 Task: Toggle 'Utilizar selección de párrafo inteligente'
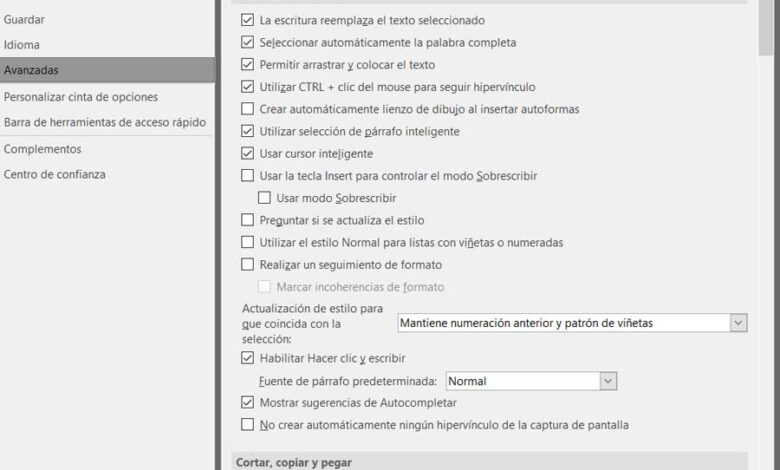click(x=248, y=131)
